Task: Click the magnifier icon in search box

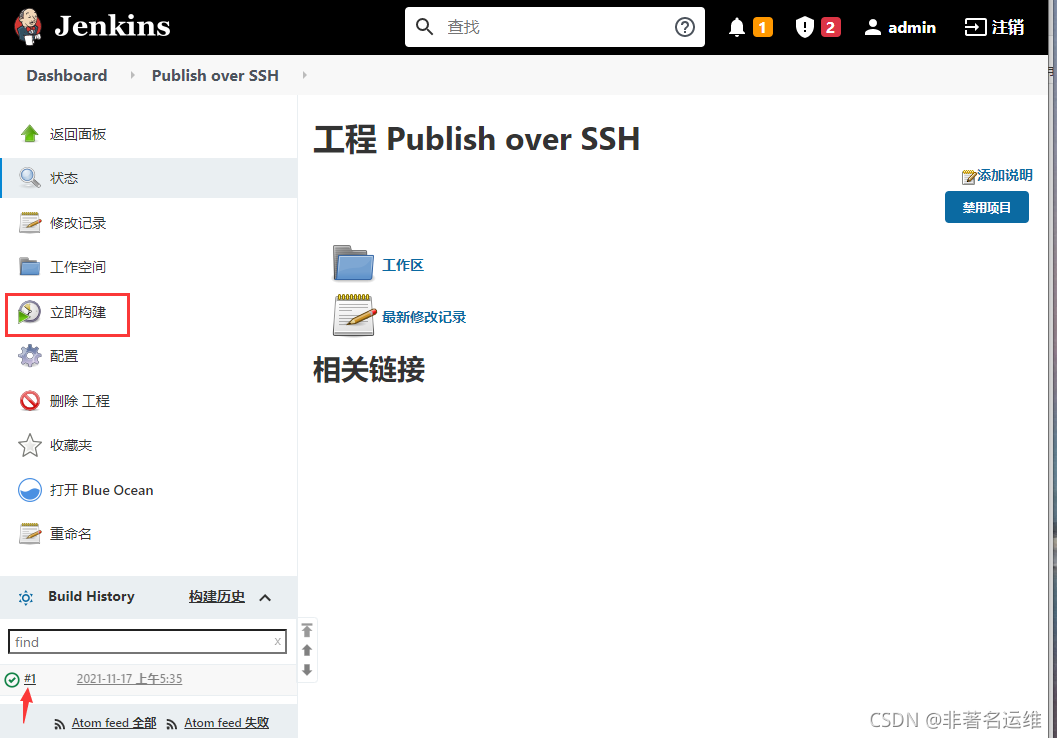Action: pos(424,27)
